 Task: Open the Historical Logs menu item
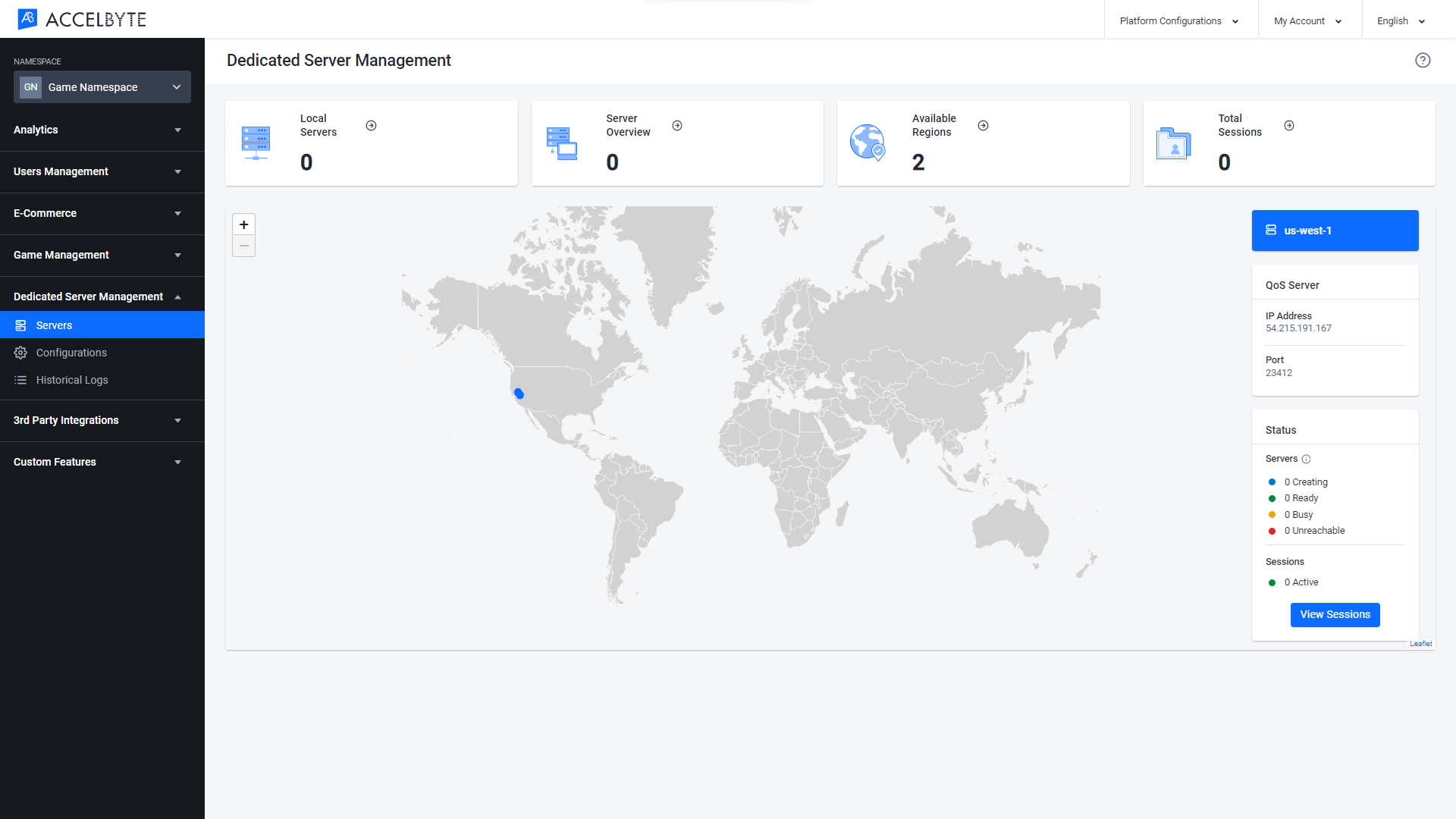pos(102,380)
